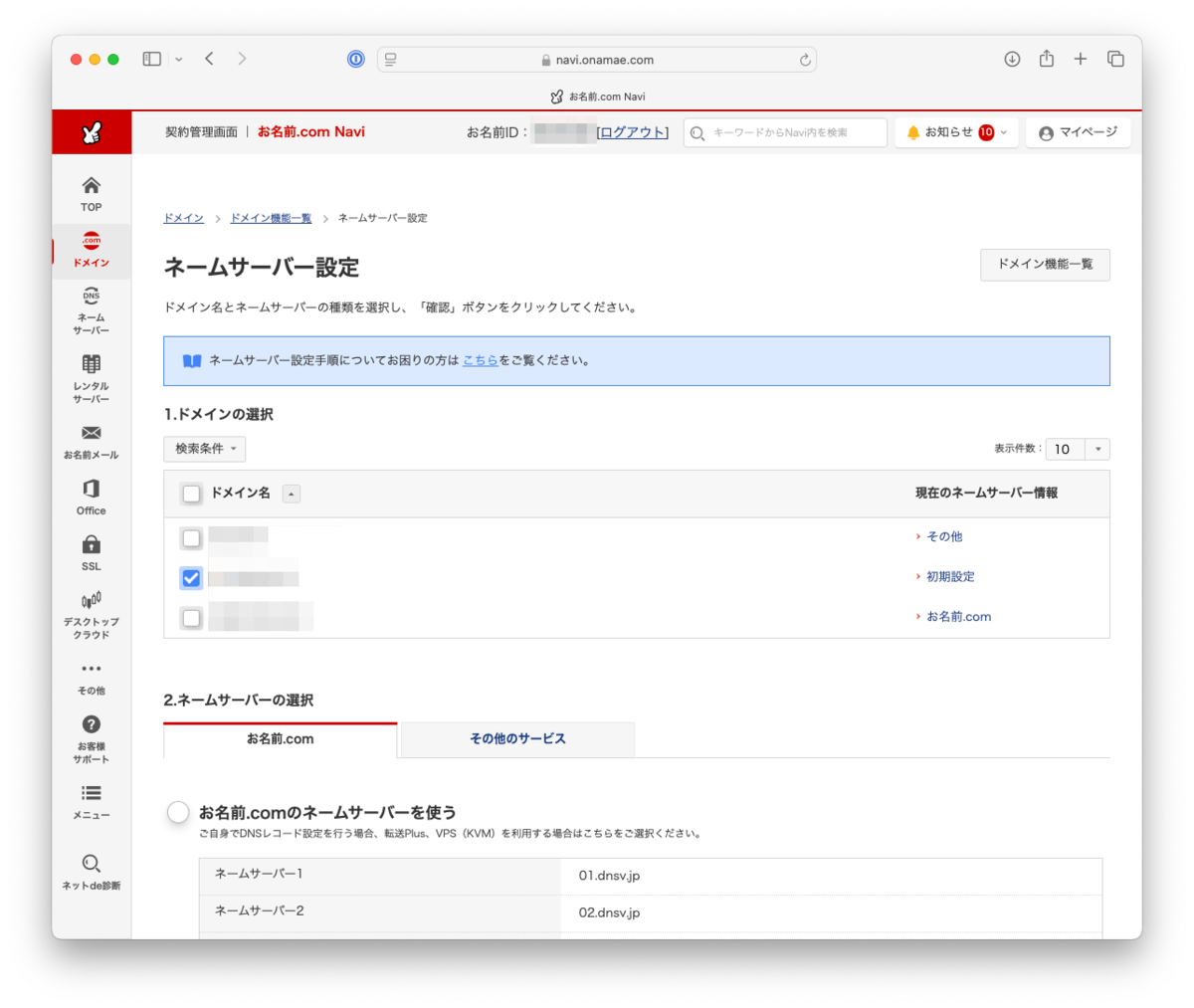1194x1008 pixels.
Task: Toggle the select-all ドメイン名 checkbox
Action: [x=192, y=494]
